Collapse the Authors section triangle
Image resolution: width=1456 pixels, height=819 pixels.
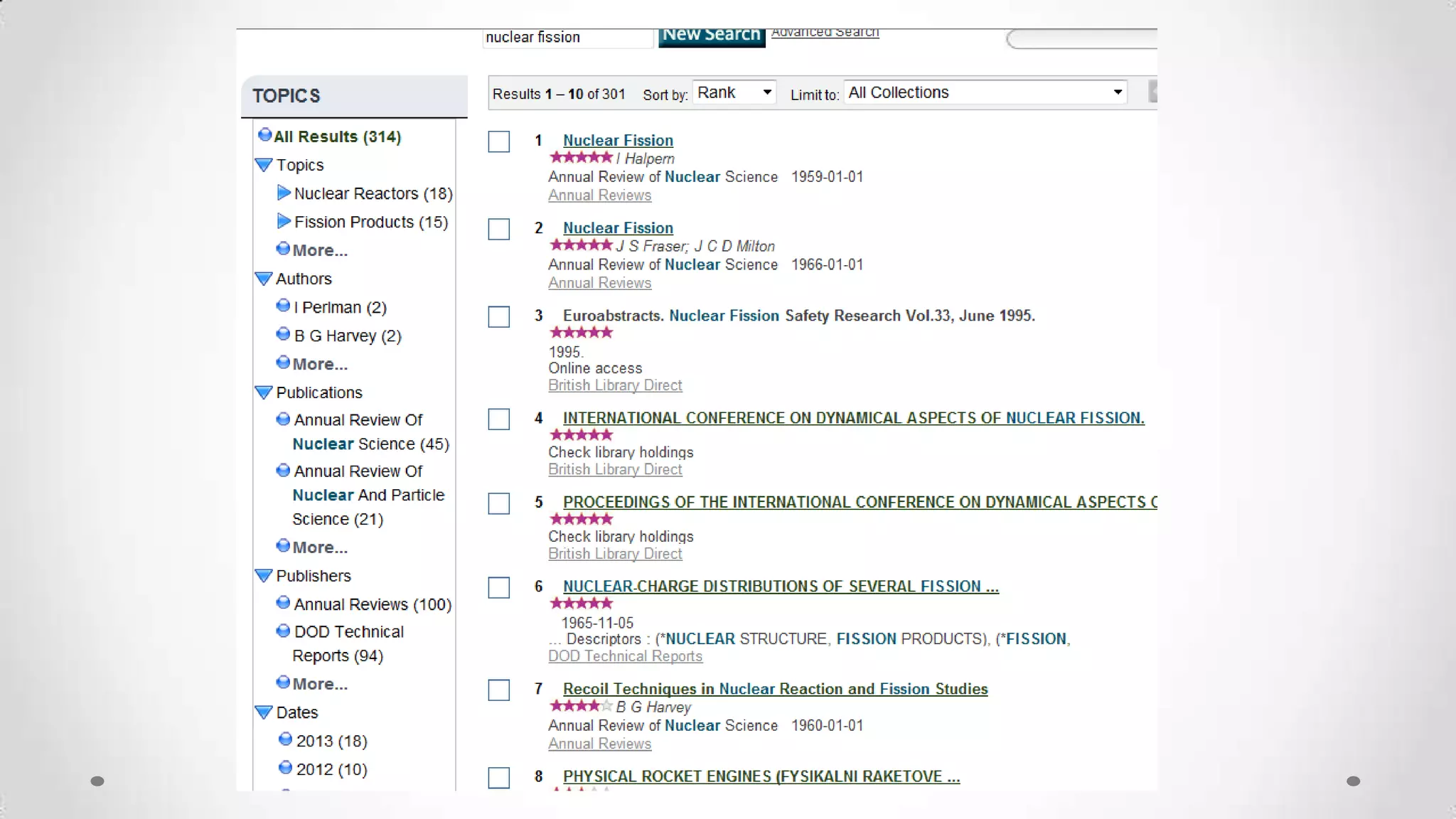tap(264, 279)
